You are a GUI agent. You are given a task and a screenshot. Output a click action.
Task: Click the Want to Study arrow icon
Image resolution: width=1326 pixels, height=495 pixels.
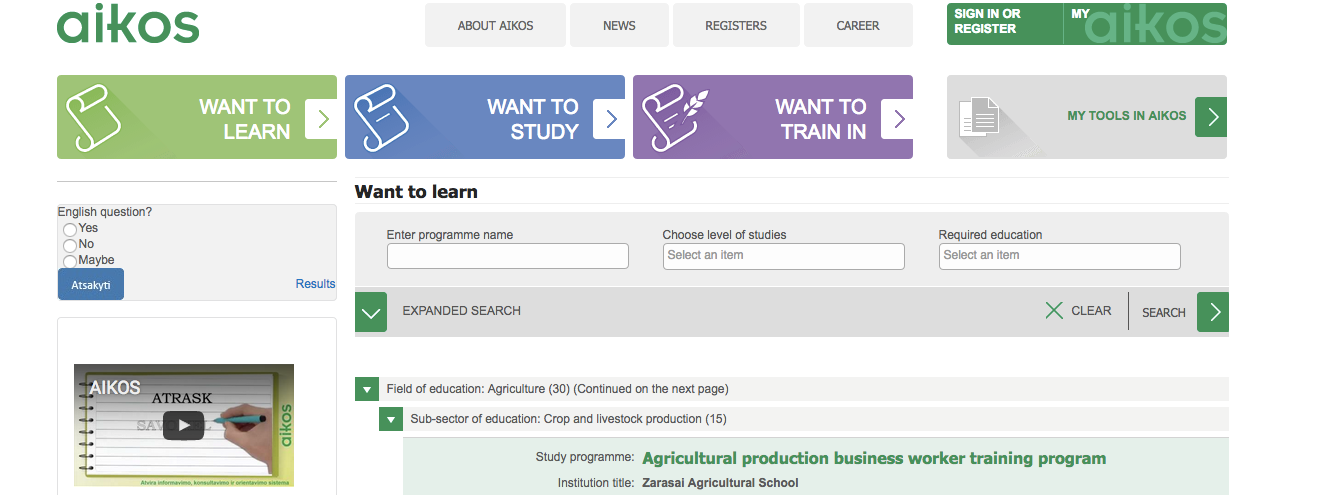(610, 119)
